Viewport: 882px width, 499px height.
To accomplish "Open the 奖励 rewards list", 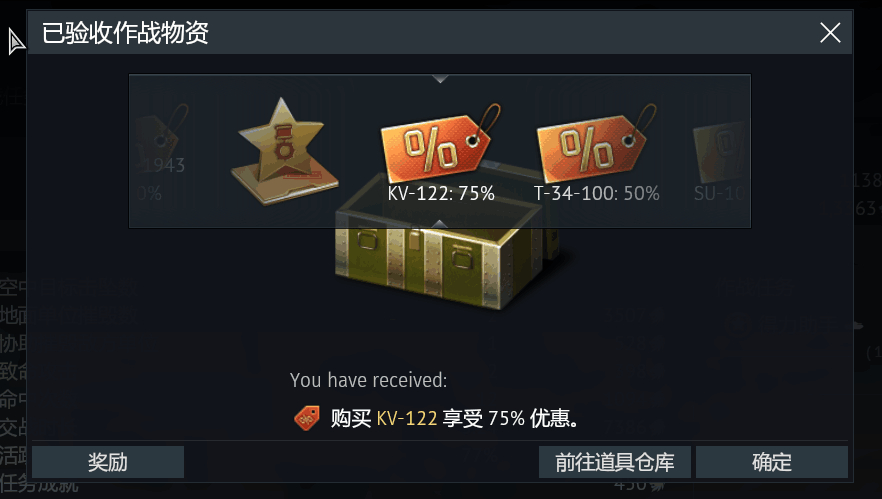I will 108,462.
